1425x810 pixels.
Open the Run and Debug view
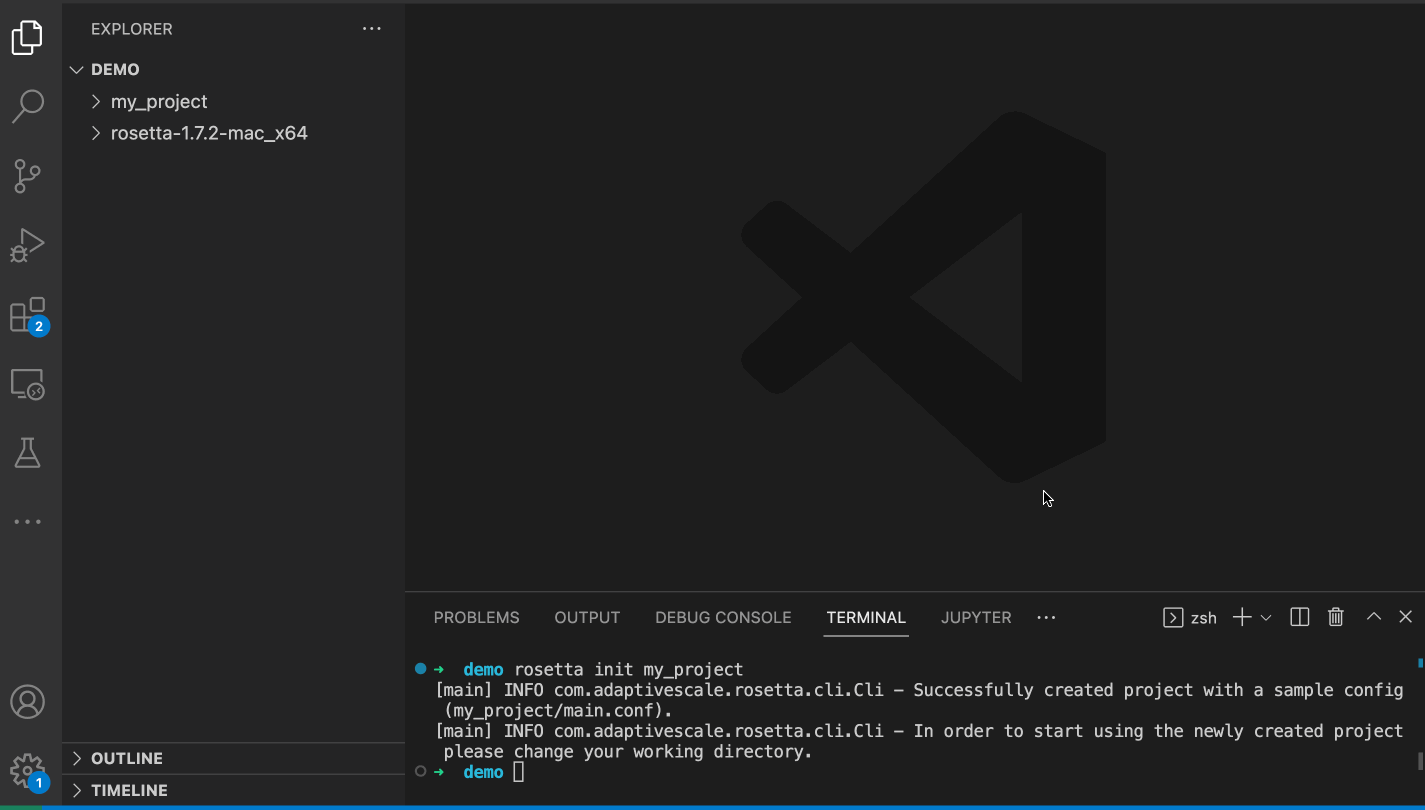[27, 245]
